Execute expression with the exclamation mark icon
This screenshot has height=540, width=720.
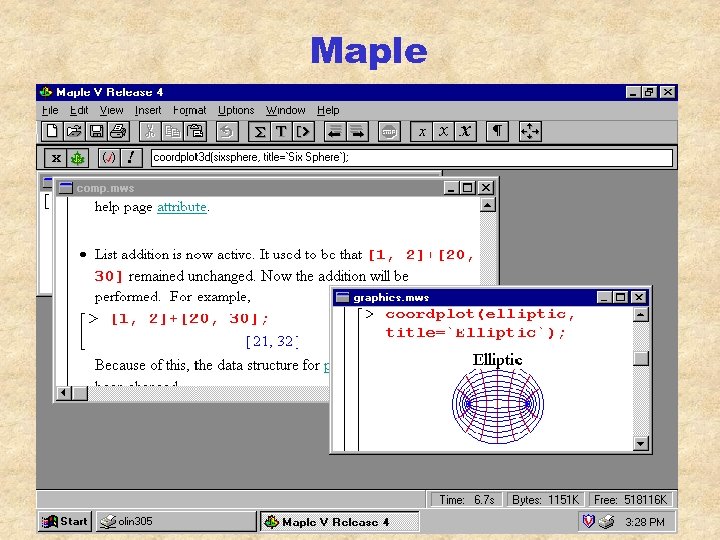click(131, 158)
